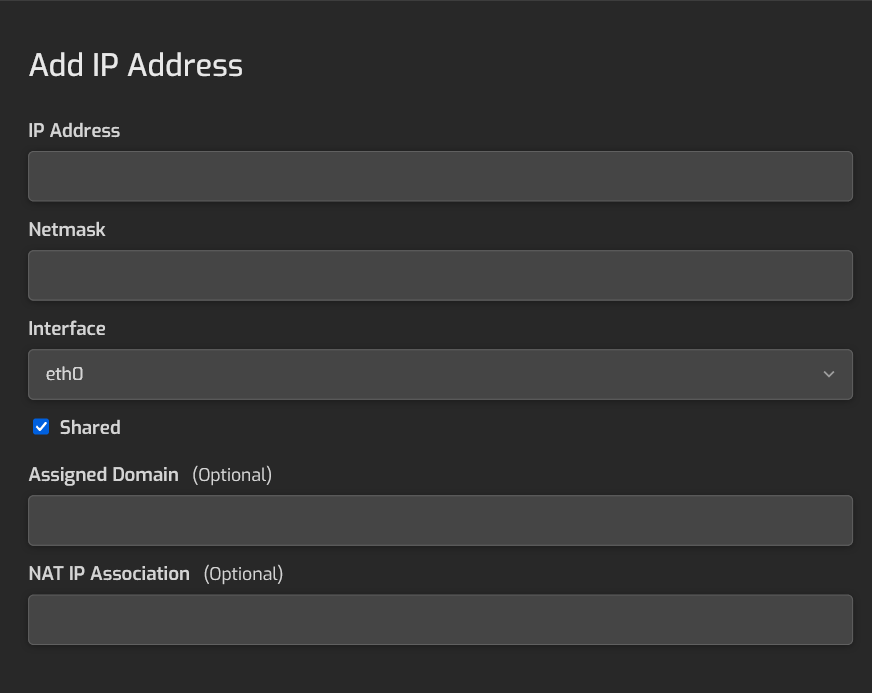Click the (Optional) hint beside Assigned Domain
872x693 pixels.
[x=232, y=474]
